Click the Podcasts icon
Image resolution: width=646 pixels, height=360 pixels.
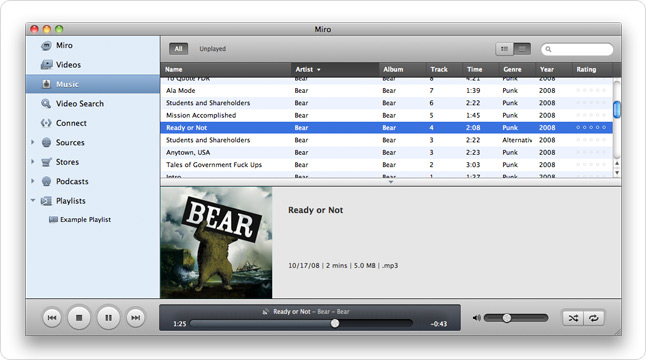click(46, 181)
